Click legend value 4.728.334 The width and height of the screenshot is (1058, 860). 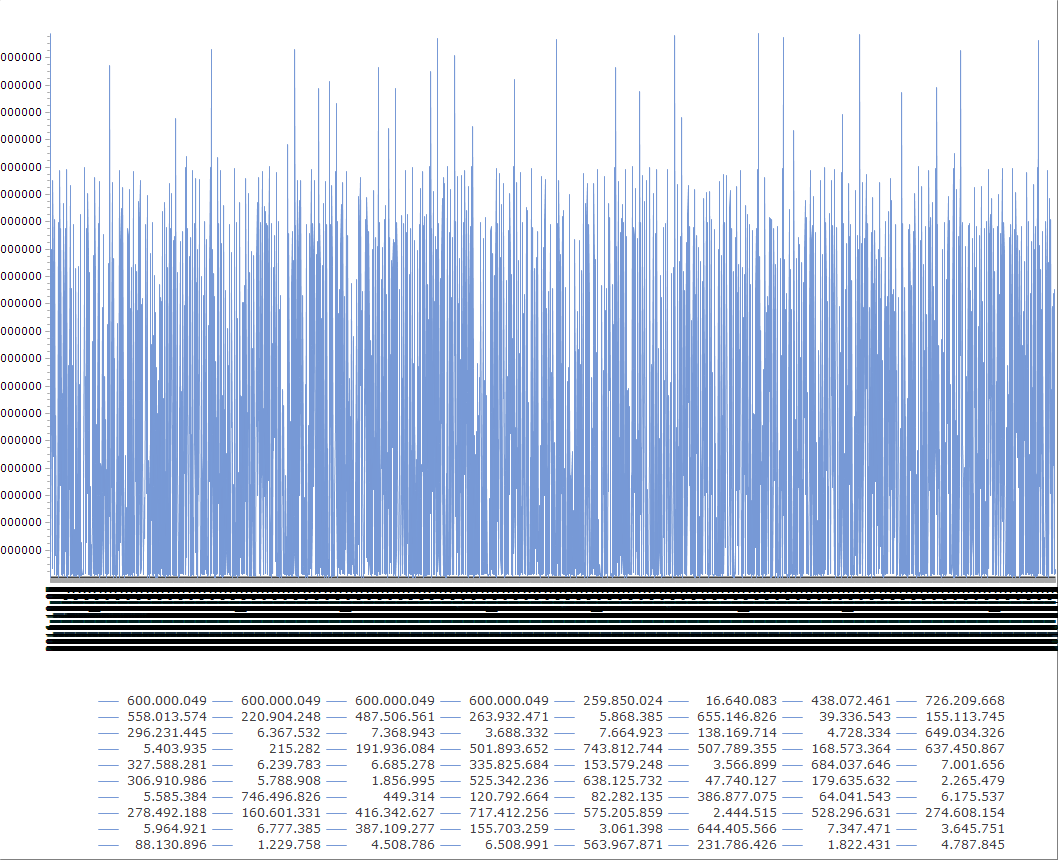[859, 733]
